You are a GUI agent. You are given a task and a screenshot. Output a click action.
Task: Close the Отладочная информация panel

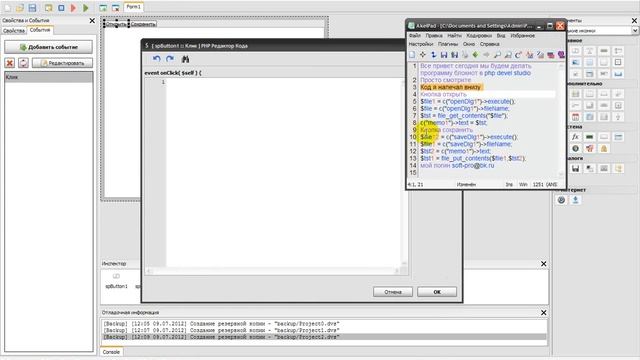pos(543,313)
